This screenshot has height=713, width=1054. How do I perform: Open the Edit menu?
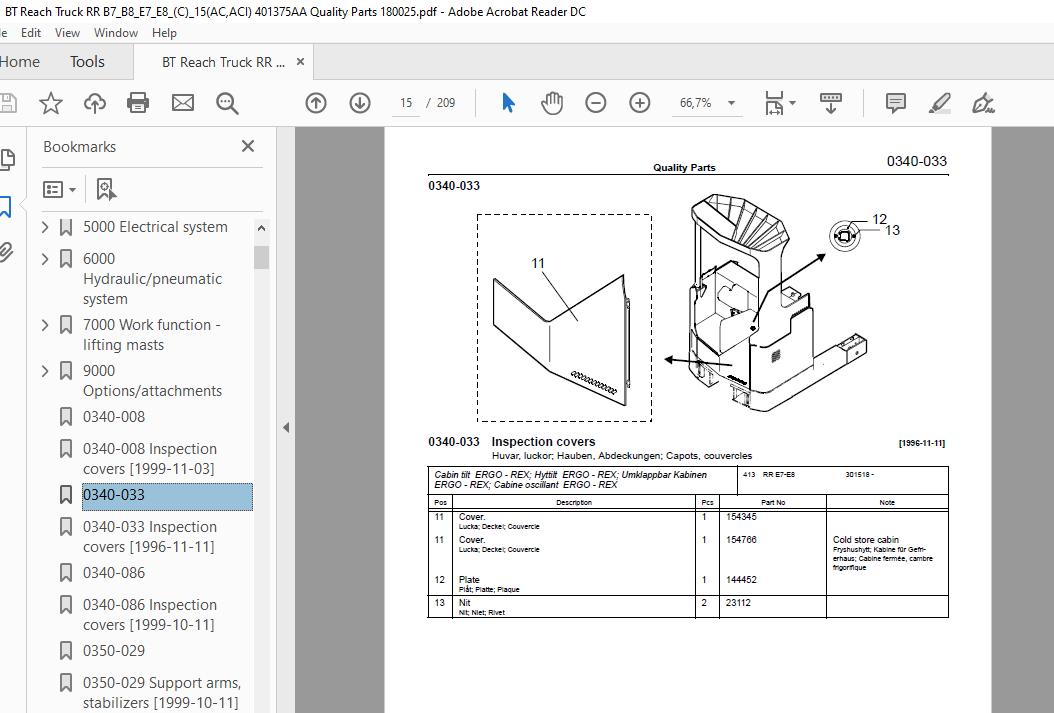coord(31,32)
